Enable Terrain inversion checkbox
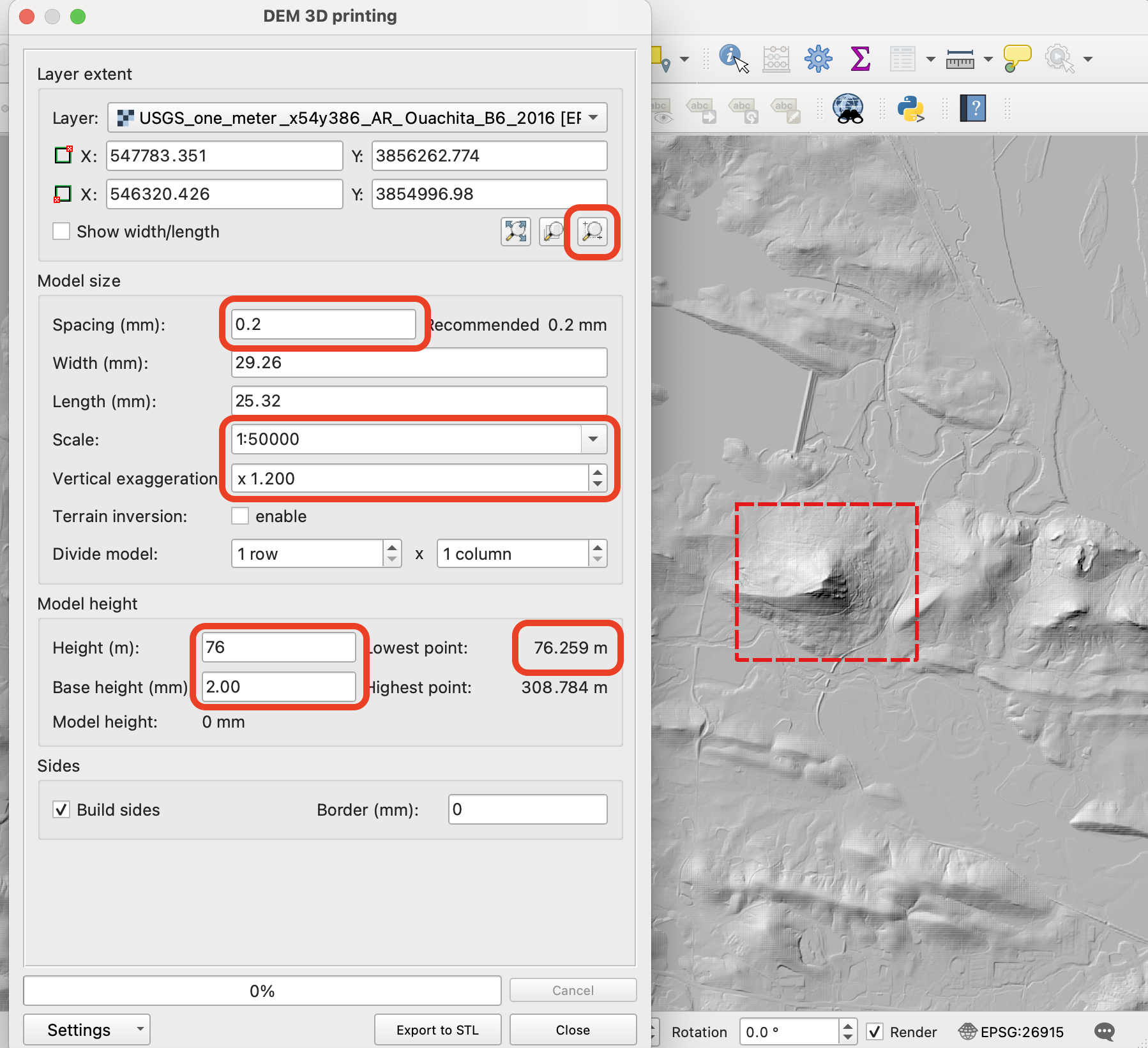The height and width of the screenshot is (1048, 1148). (x=240, y=516)
